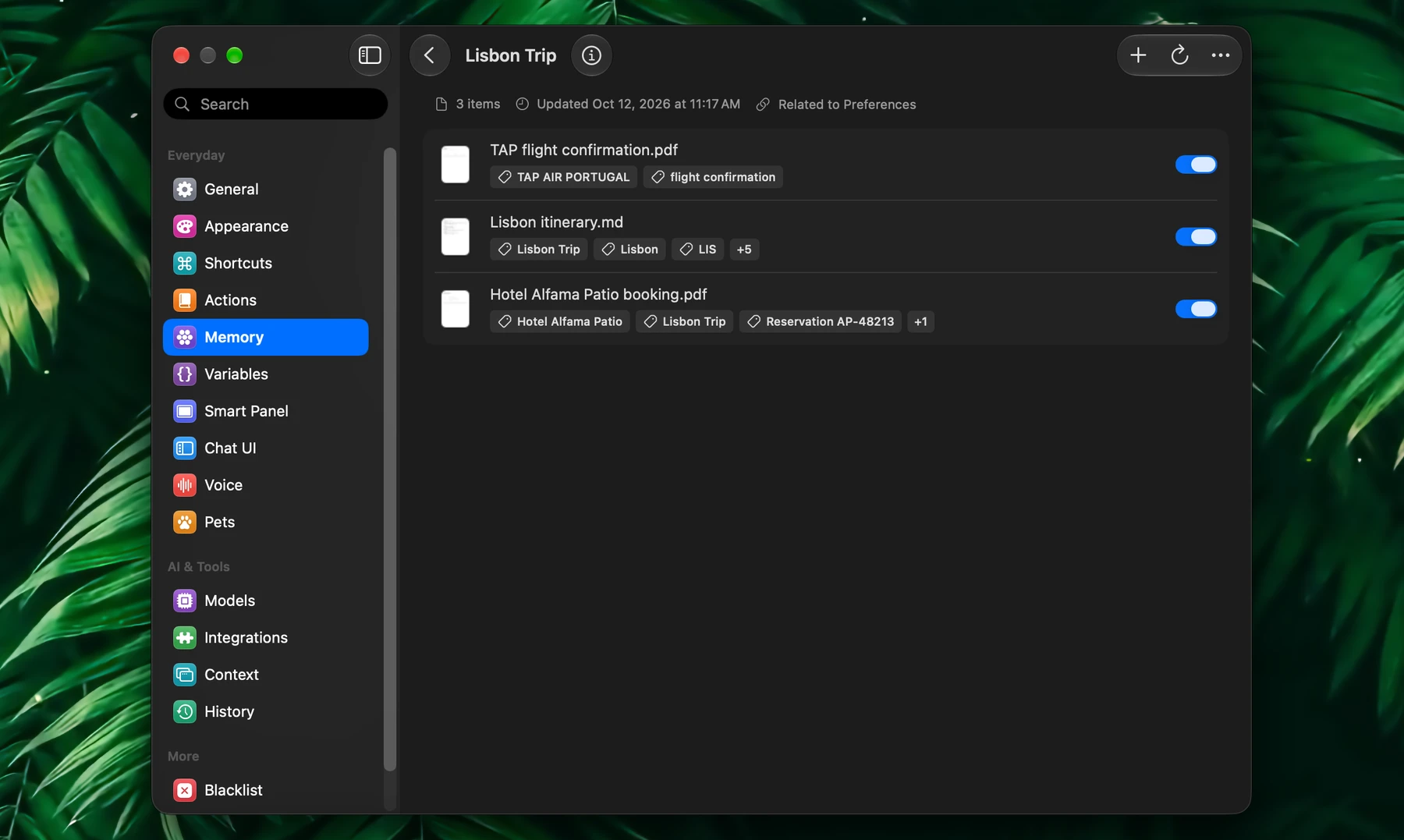The image size is (1404, 840).
Task: Toggle the sidebar visibility button
Action: tap(369, 55)
